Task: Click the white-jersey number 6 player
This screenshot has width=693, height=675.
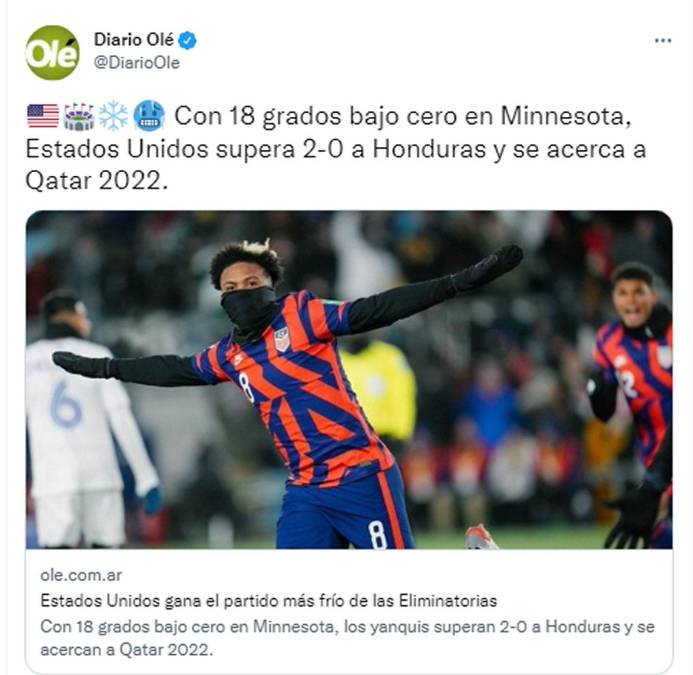Action: point(88,420)
